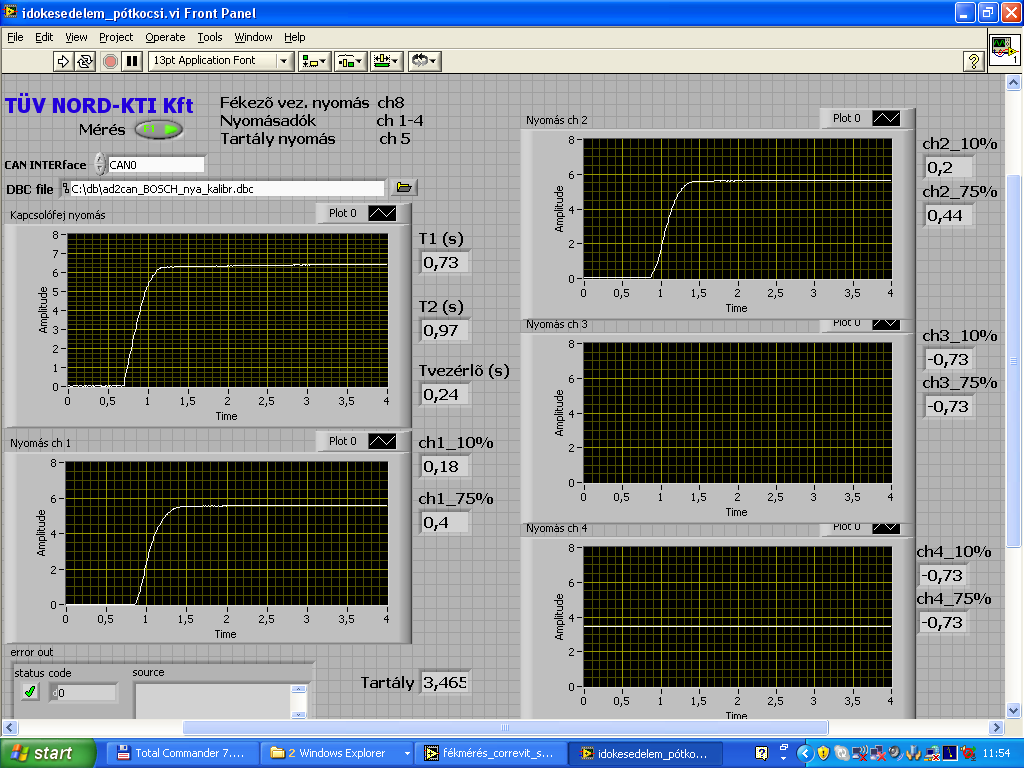Open the Help menu

coord(295,37)
